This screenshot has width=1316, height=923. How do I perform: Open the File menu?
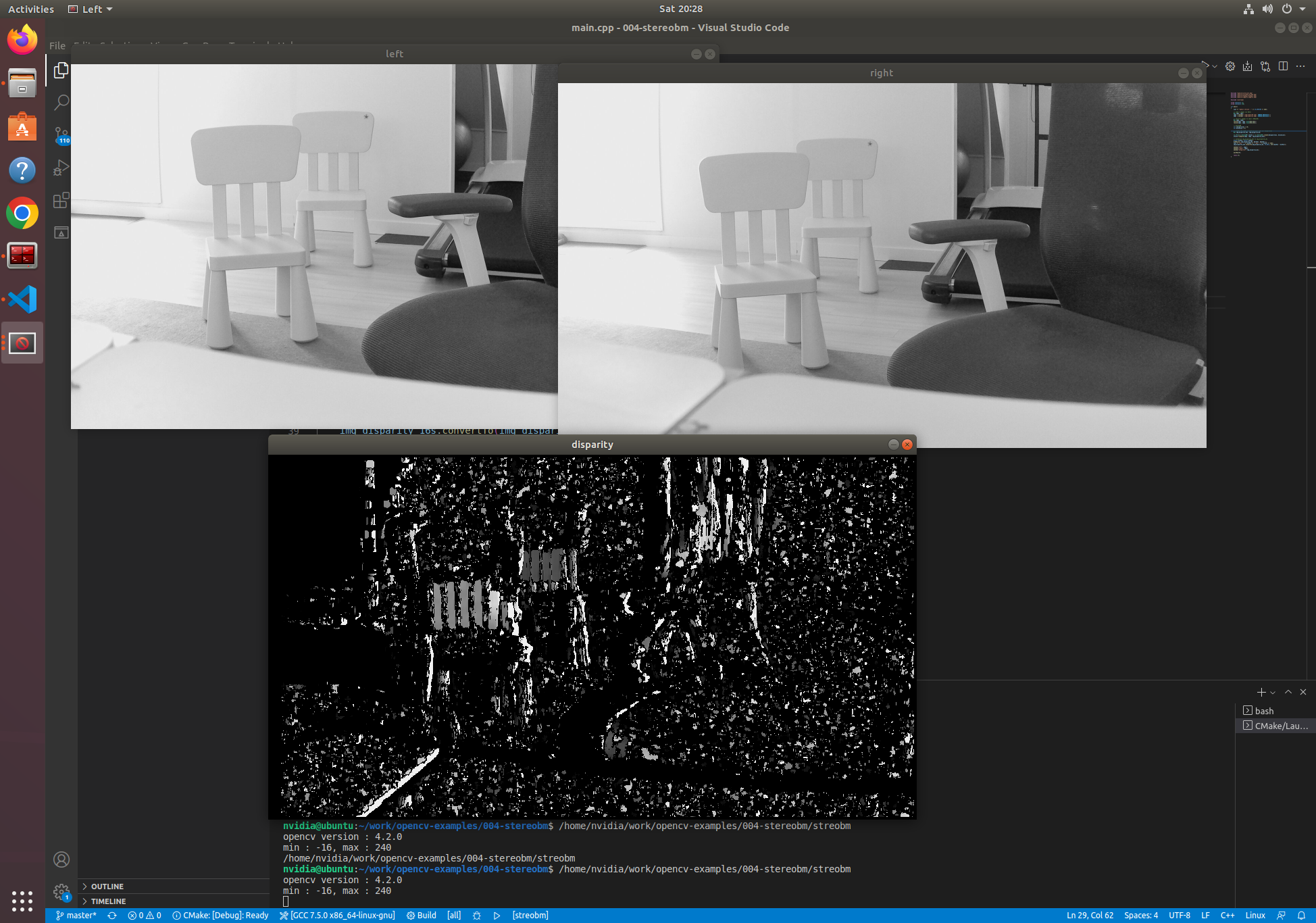point(57,46)
